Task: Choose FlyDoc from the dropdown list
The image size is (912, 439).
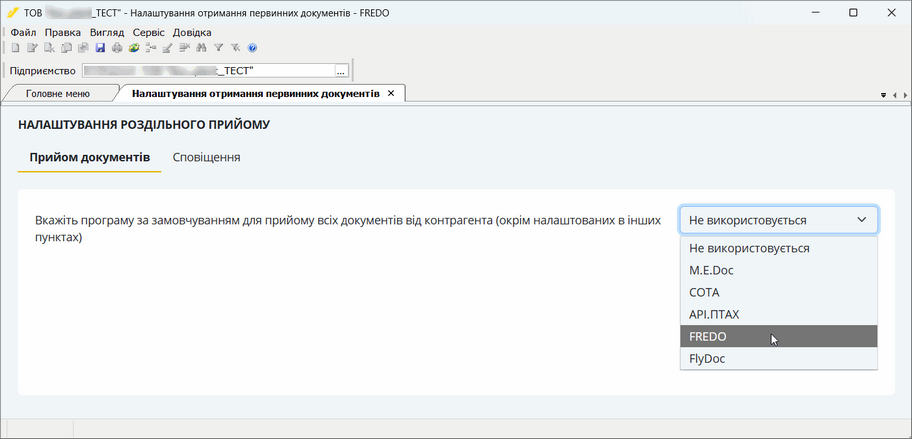Action: (778, 359)
